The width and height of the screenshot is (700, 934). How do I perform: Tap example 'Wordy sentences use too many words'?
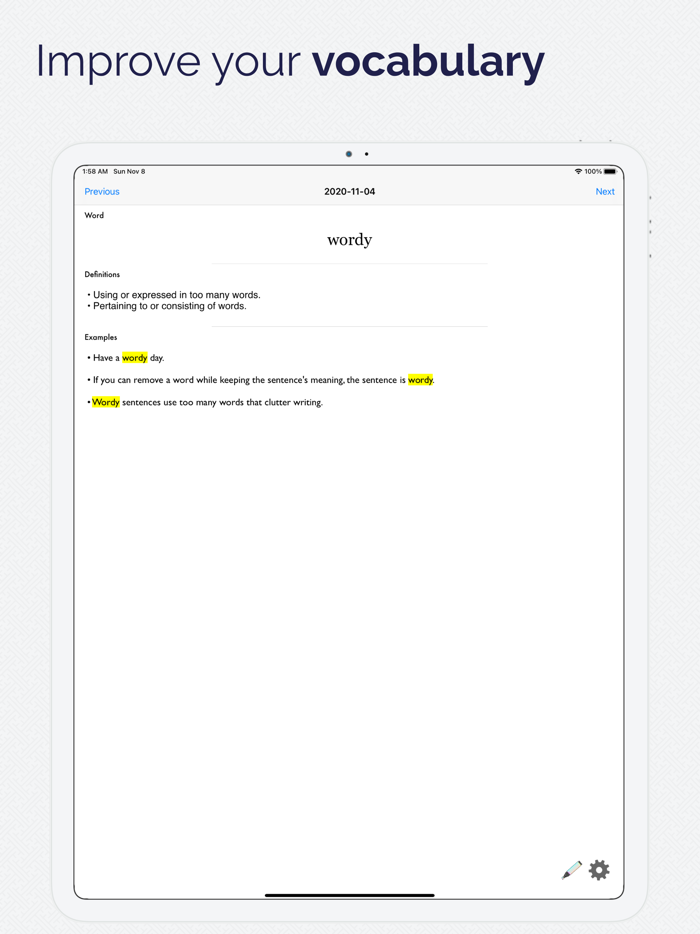point(205,403)
